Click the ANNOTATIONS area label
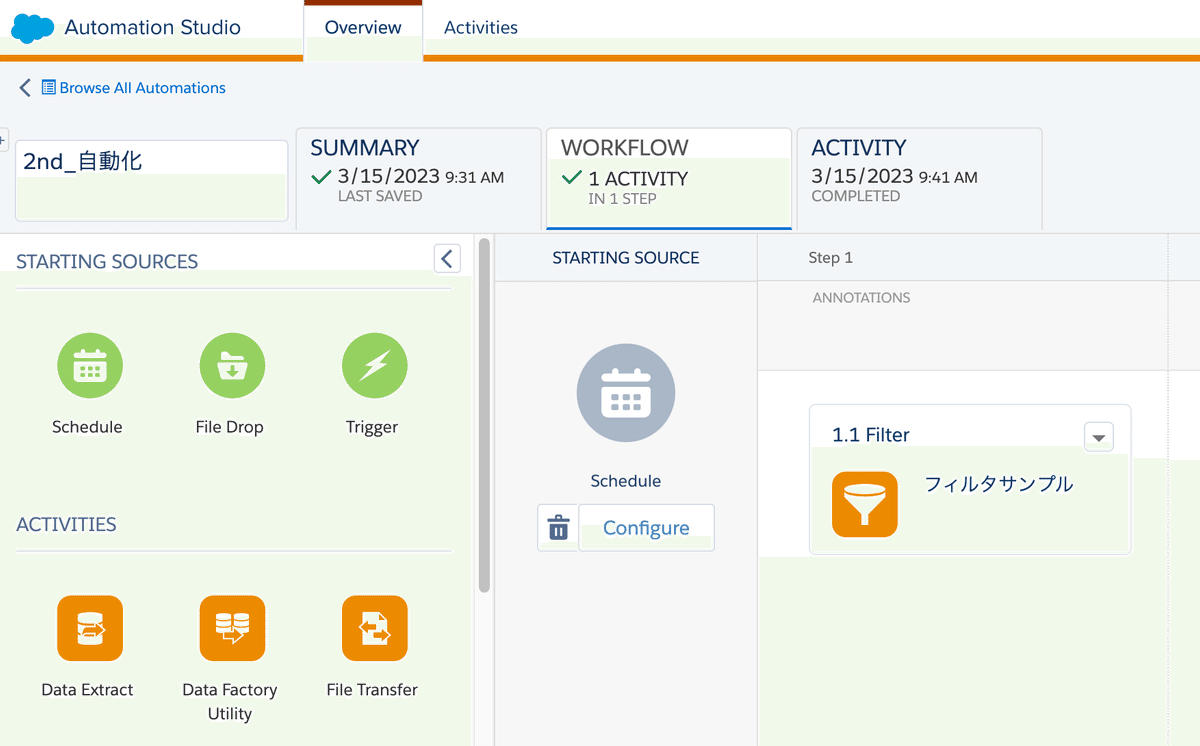This screenshot has width=1200, height=746. [861, 298]
